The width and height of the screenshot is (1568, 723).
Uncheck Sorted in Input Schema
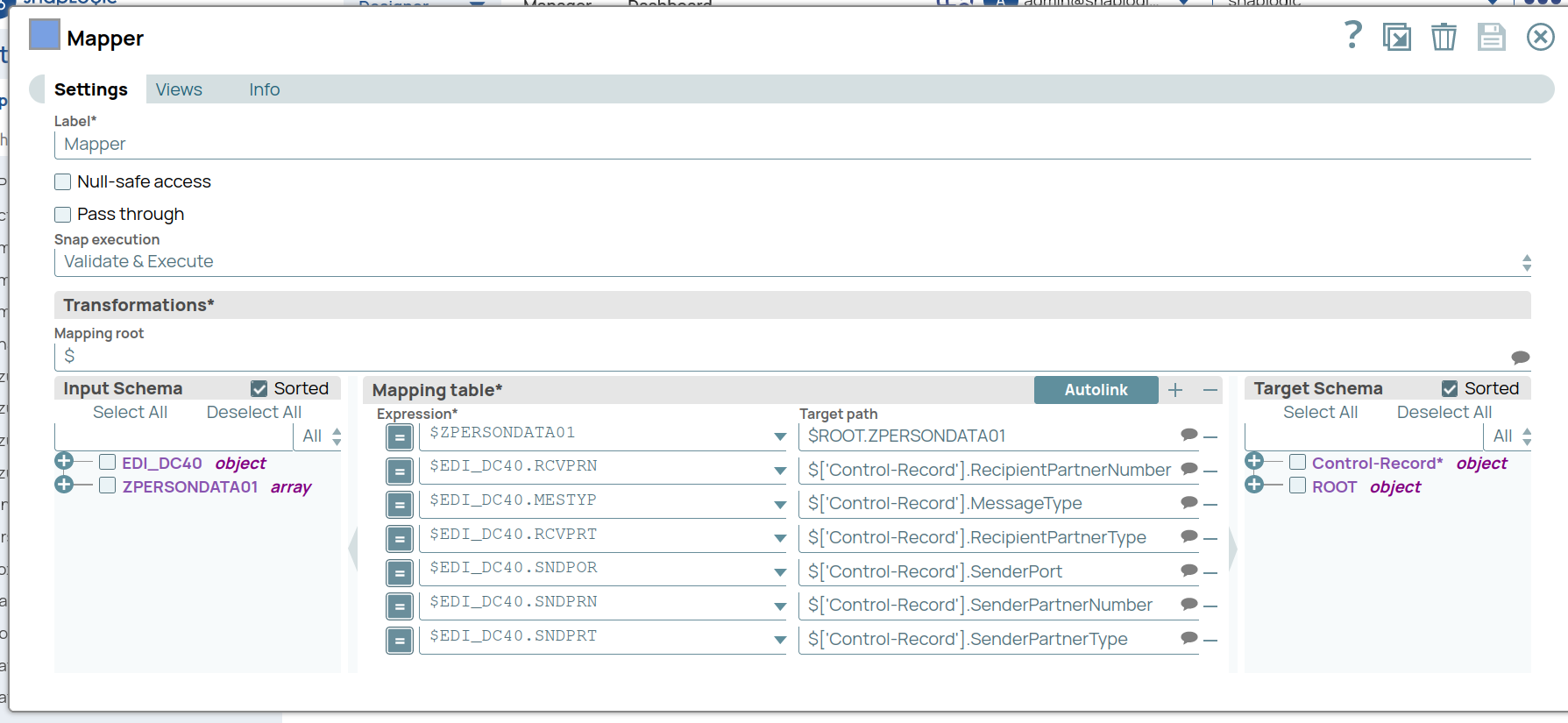coord(259,388)
